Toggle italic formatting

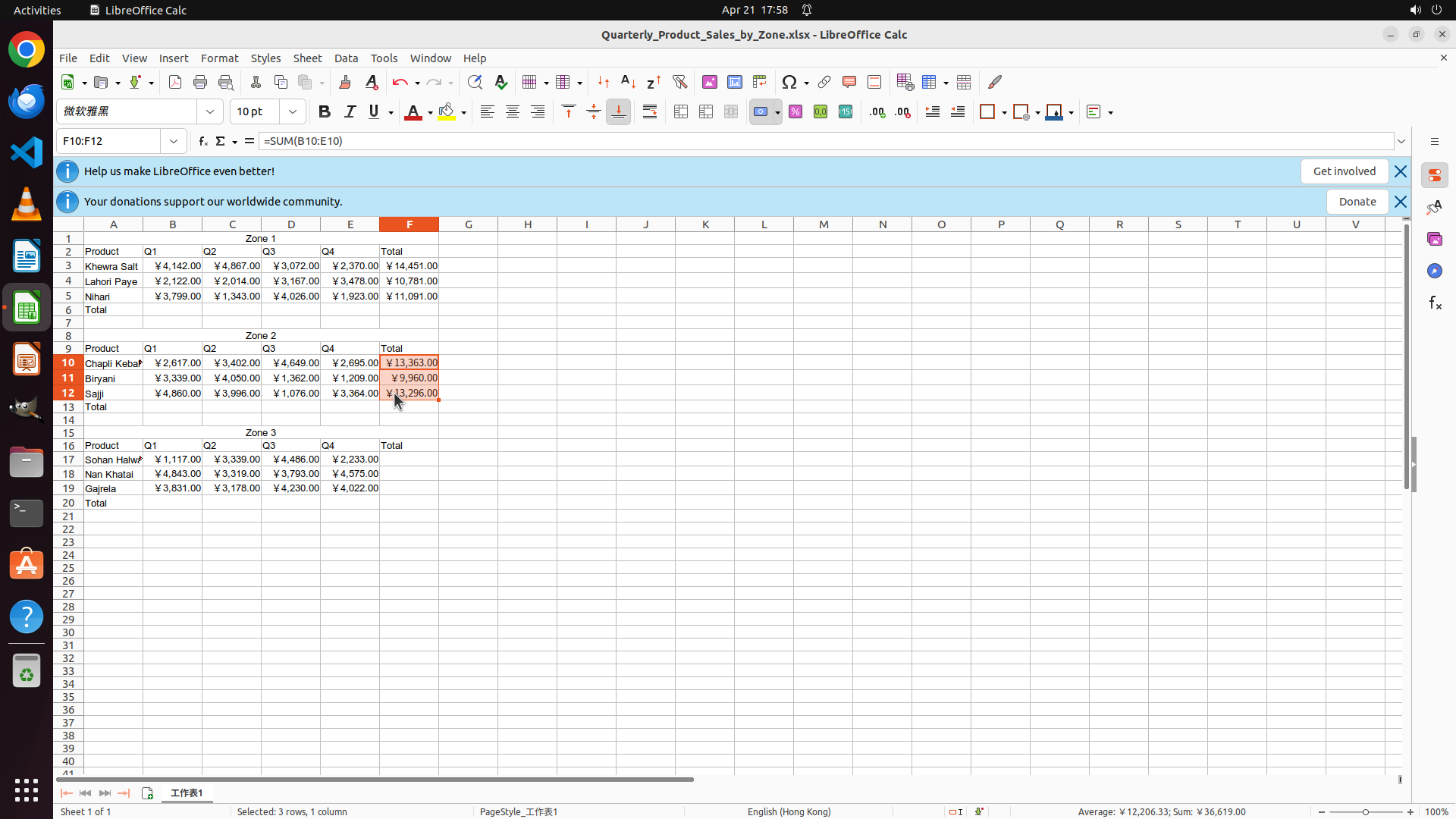[350, 112]
